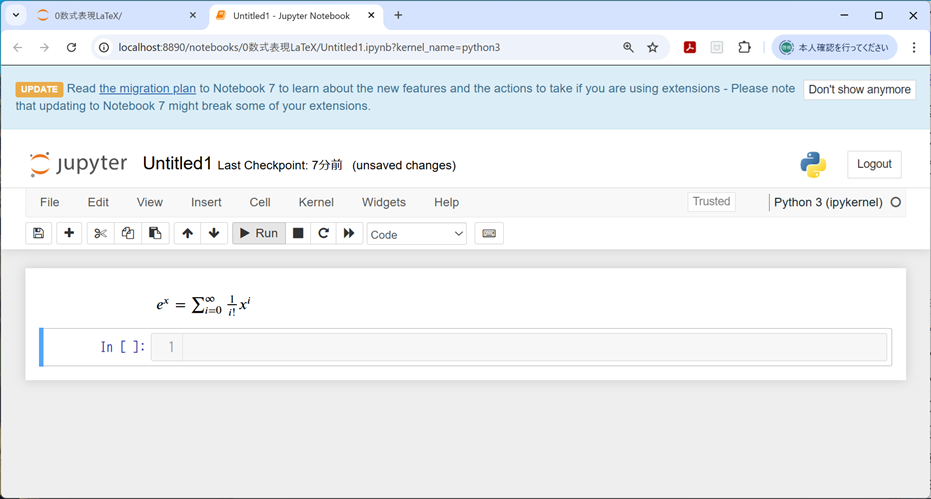Open a new browser tab
The width and height of the screenshot is (931, 499).
[398, 15]
